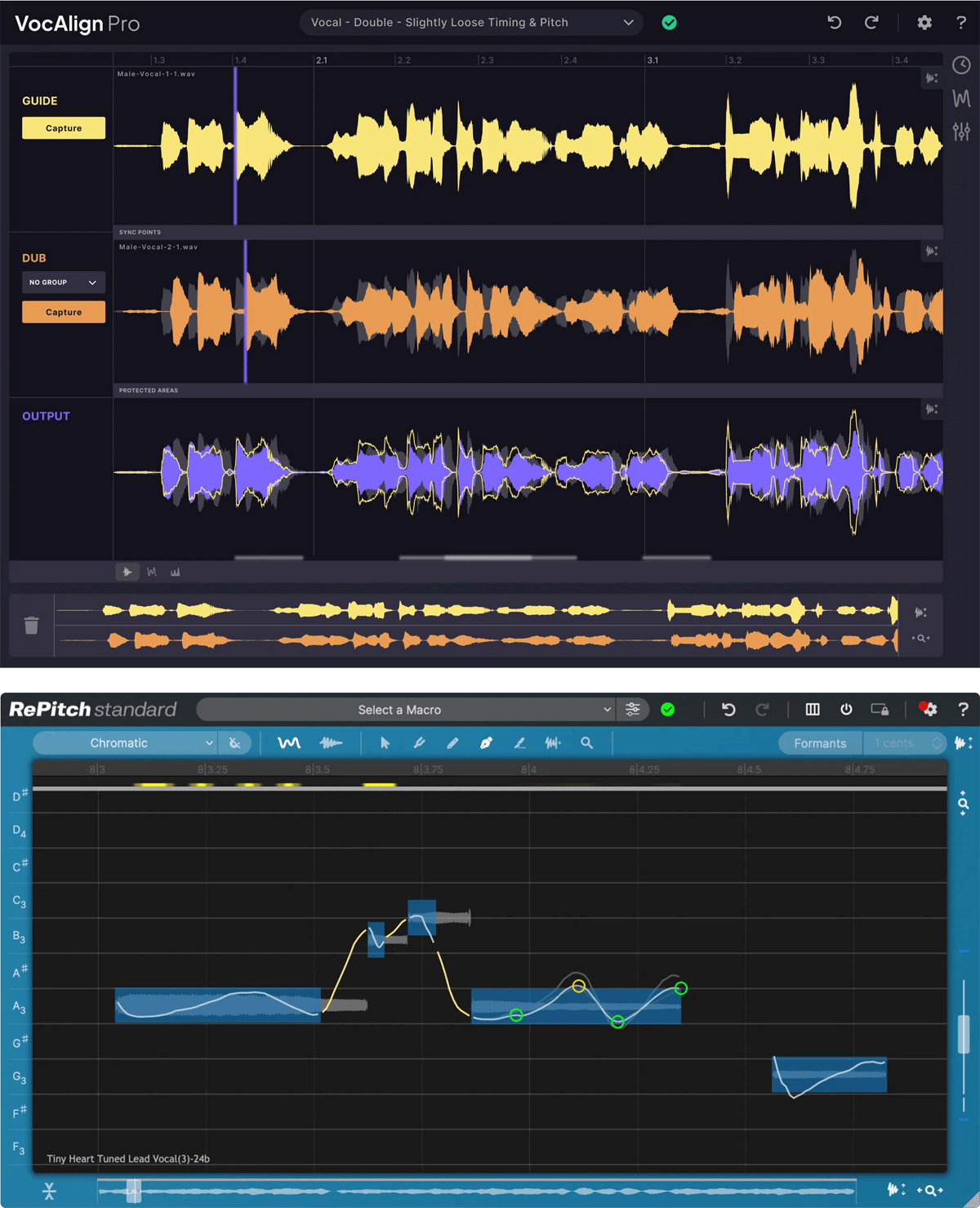Image resolution: width=980 pixels, height=1208 pixels.
Task: Toggle the pitch curve view in RePitch
Action: coord(289,743)
